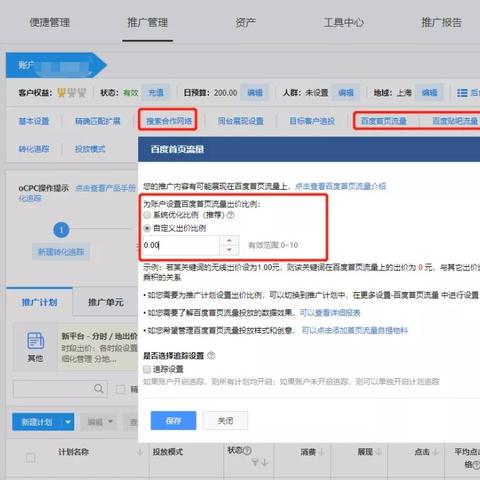Edit the 地域 上海 setting
480x480 pixels.
coord(429,92)
